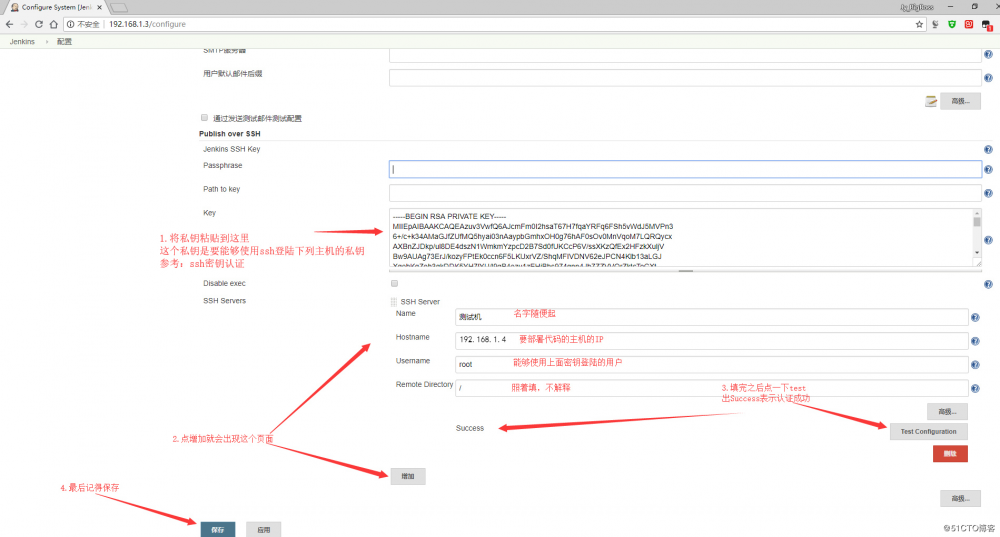This screenshot has height=537, width=1000.
Task: Reload the Jenkins configure page
Action: coord(39,24)
